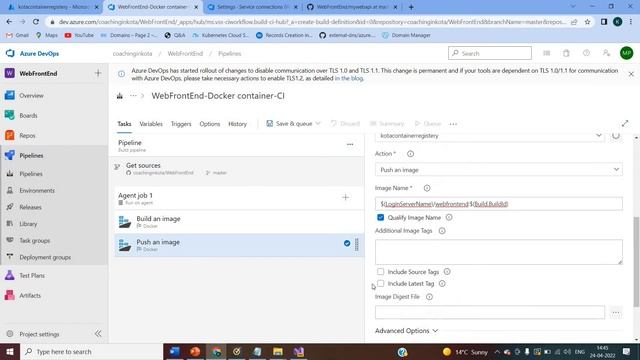Screen dimensions: 640x360
Task: Focus the Additional Image Tags text area
Action: [x=499, y=252]
